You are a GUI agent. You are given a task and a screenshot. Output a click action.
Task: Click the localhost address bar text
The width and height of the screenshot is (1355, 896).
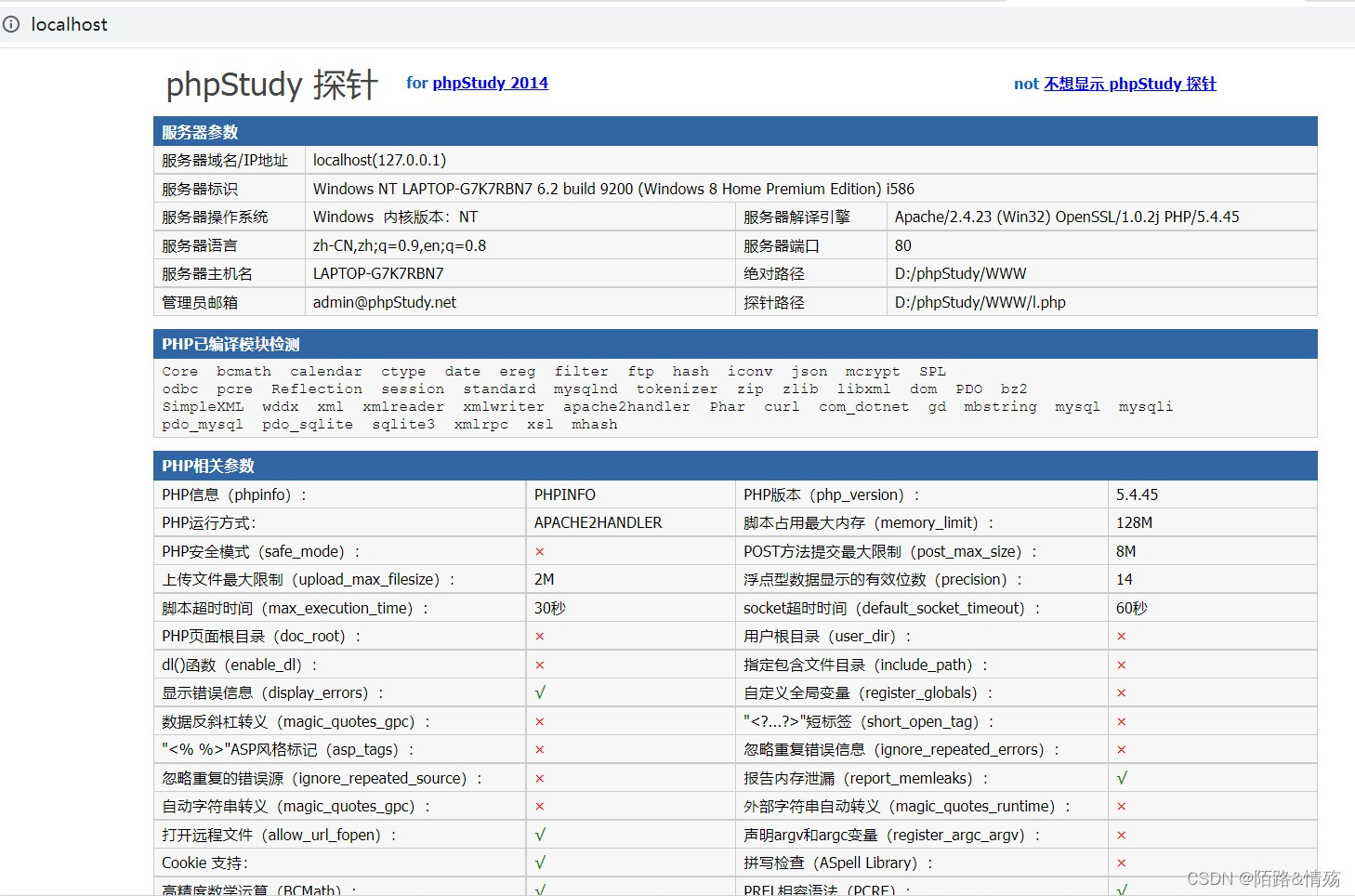pyautogui.click(x=69, y=24)
